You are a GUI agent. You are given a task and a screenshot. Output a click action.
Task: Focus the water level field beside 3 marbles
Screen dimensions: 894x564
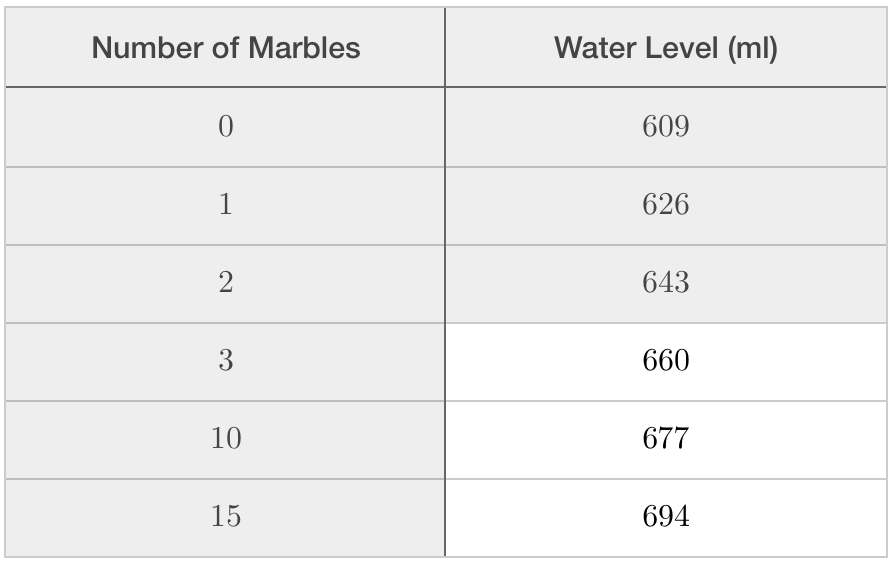coord(666,361)
